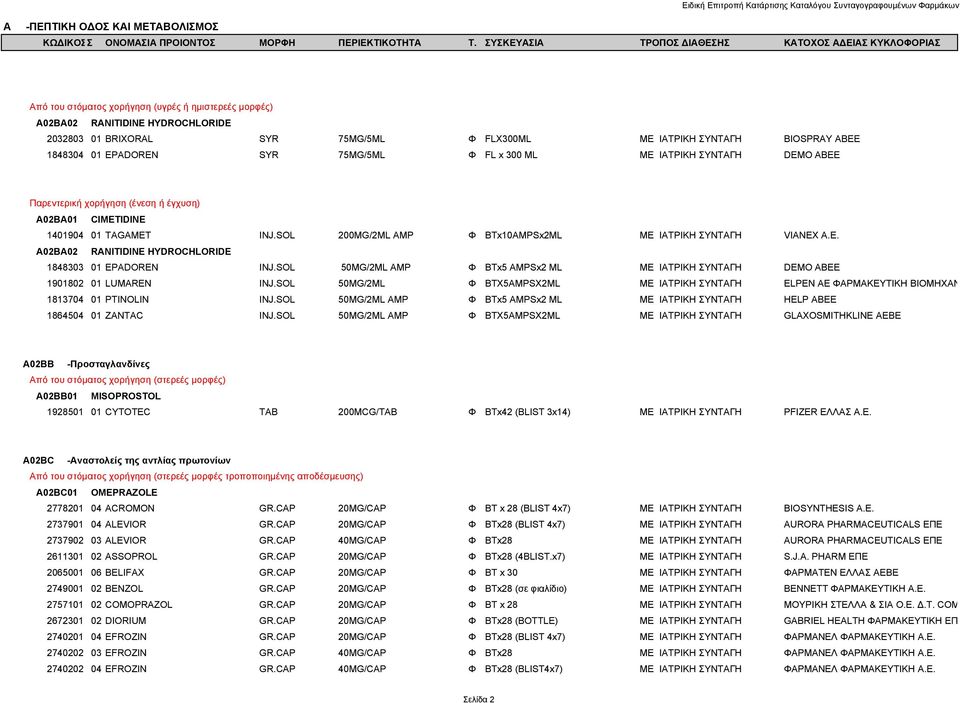Click product code 1901802
Screen dimensions: 960x703
[x=65, y=284]
